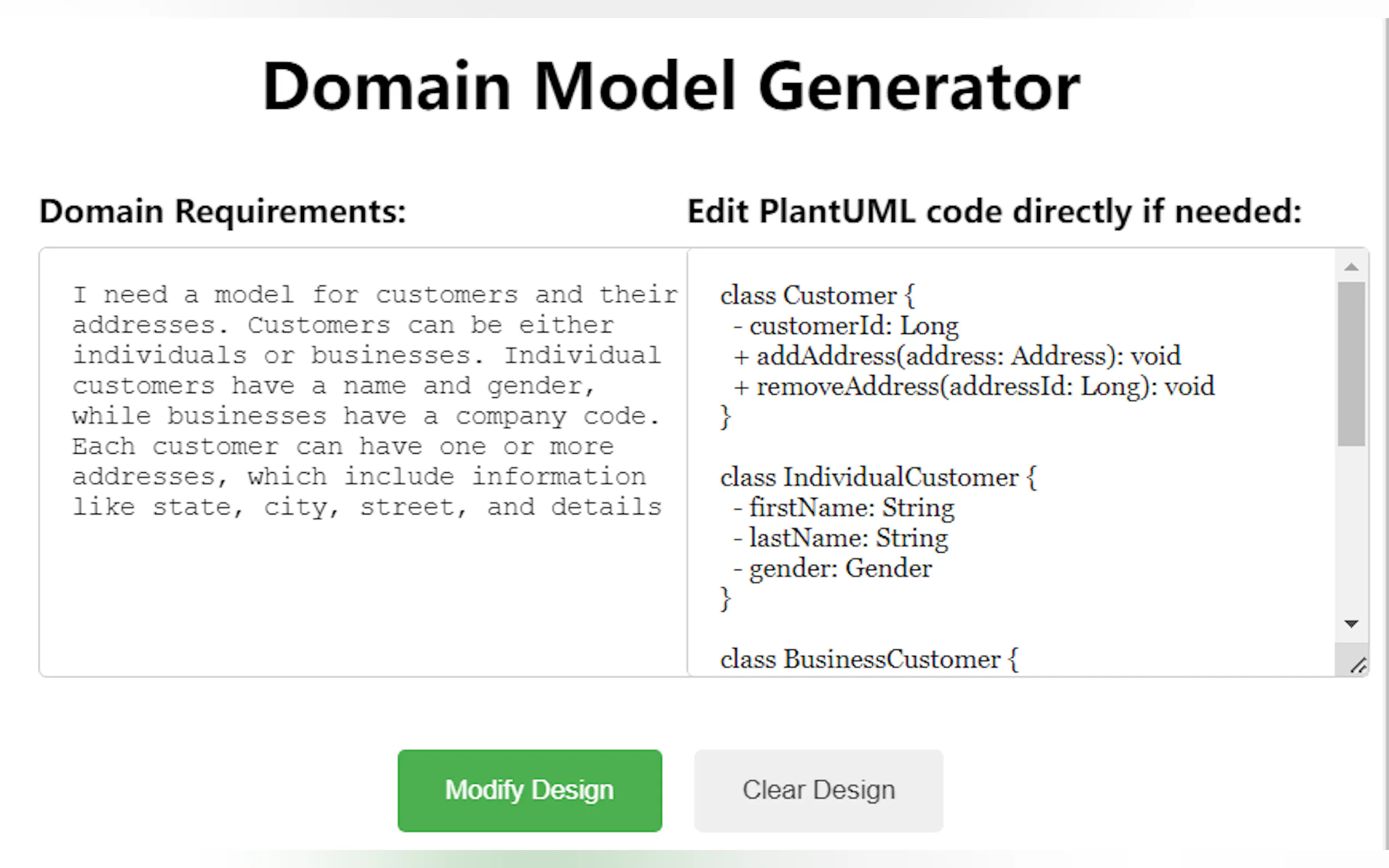Click 'class BusinessCustomer {' line
This screenshot has width=1389, height=868.
(x=869, y=659)
